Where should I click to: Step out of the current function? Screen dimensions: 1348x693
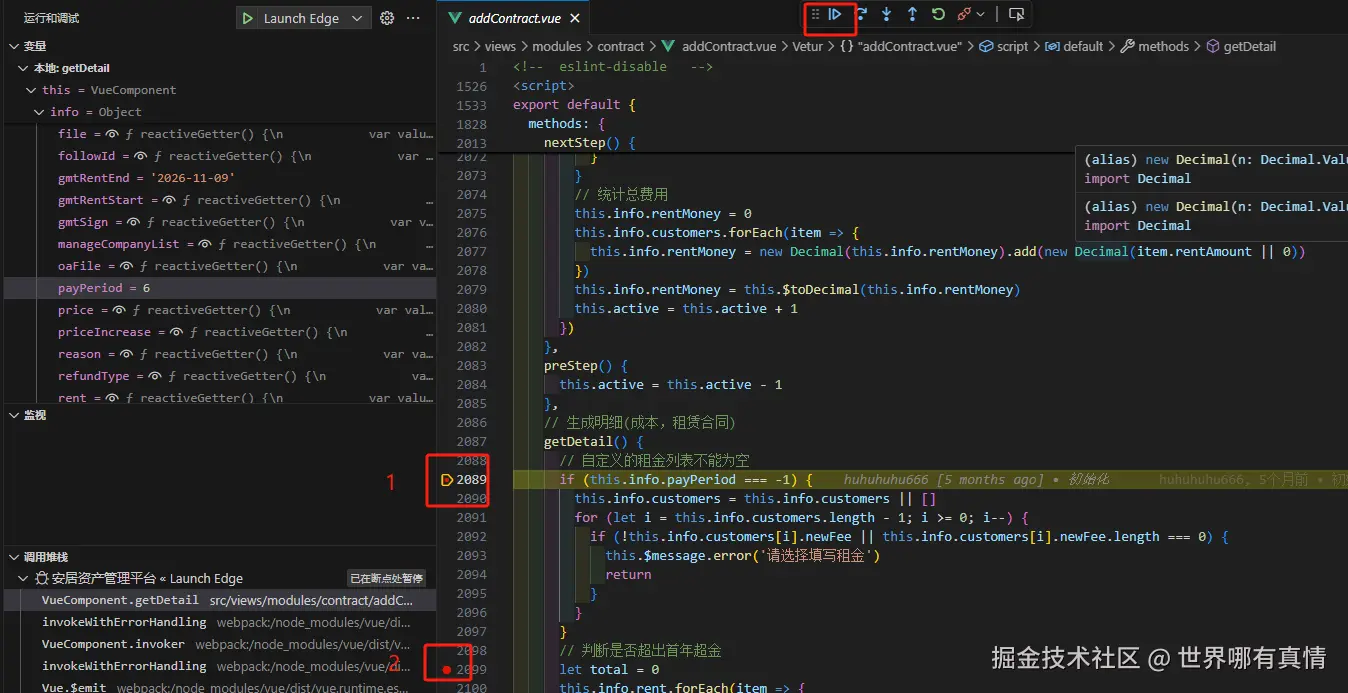pyautogui.click(x=912, y=15)
